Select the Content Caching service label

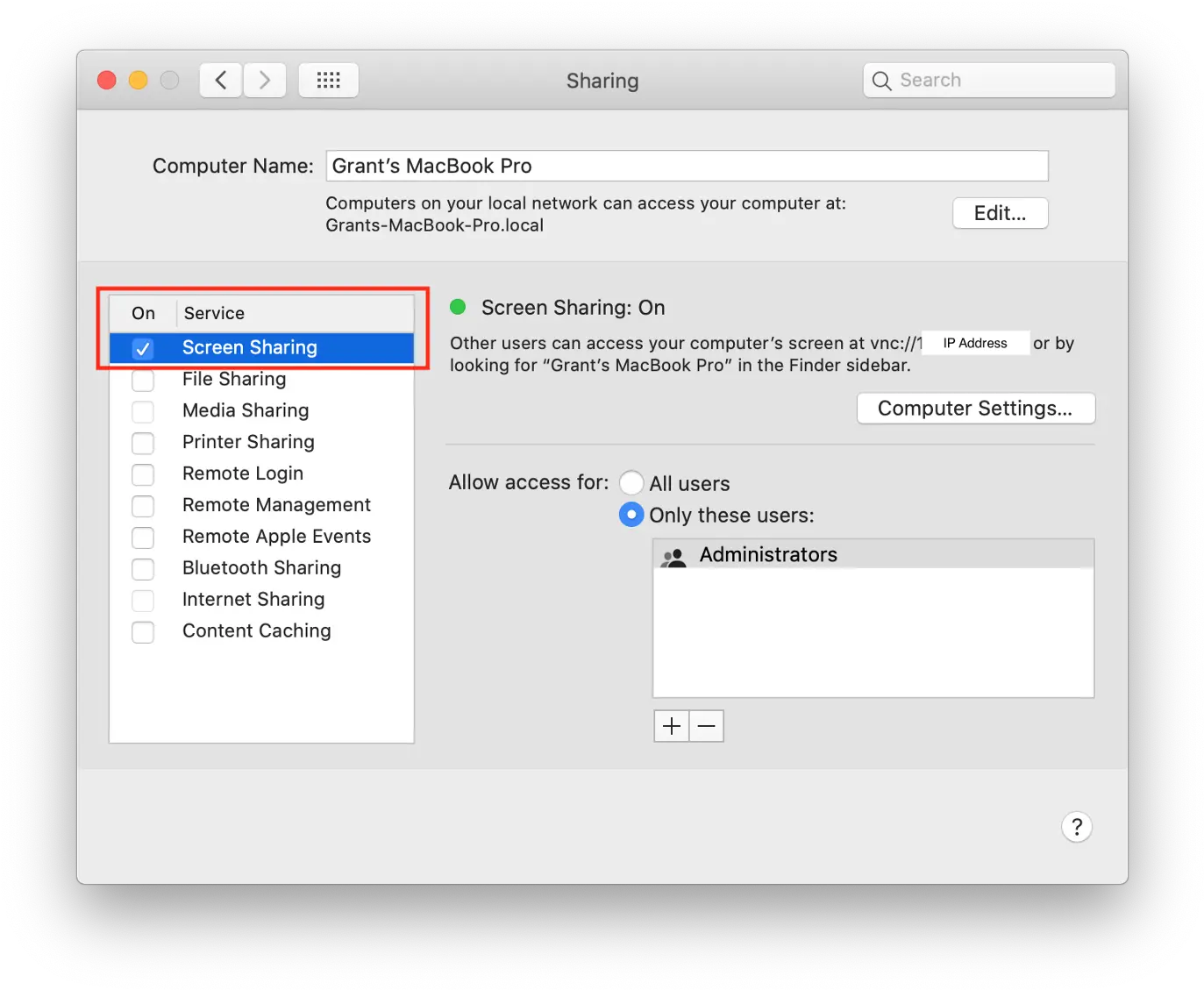(x=257, y=631)
